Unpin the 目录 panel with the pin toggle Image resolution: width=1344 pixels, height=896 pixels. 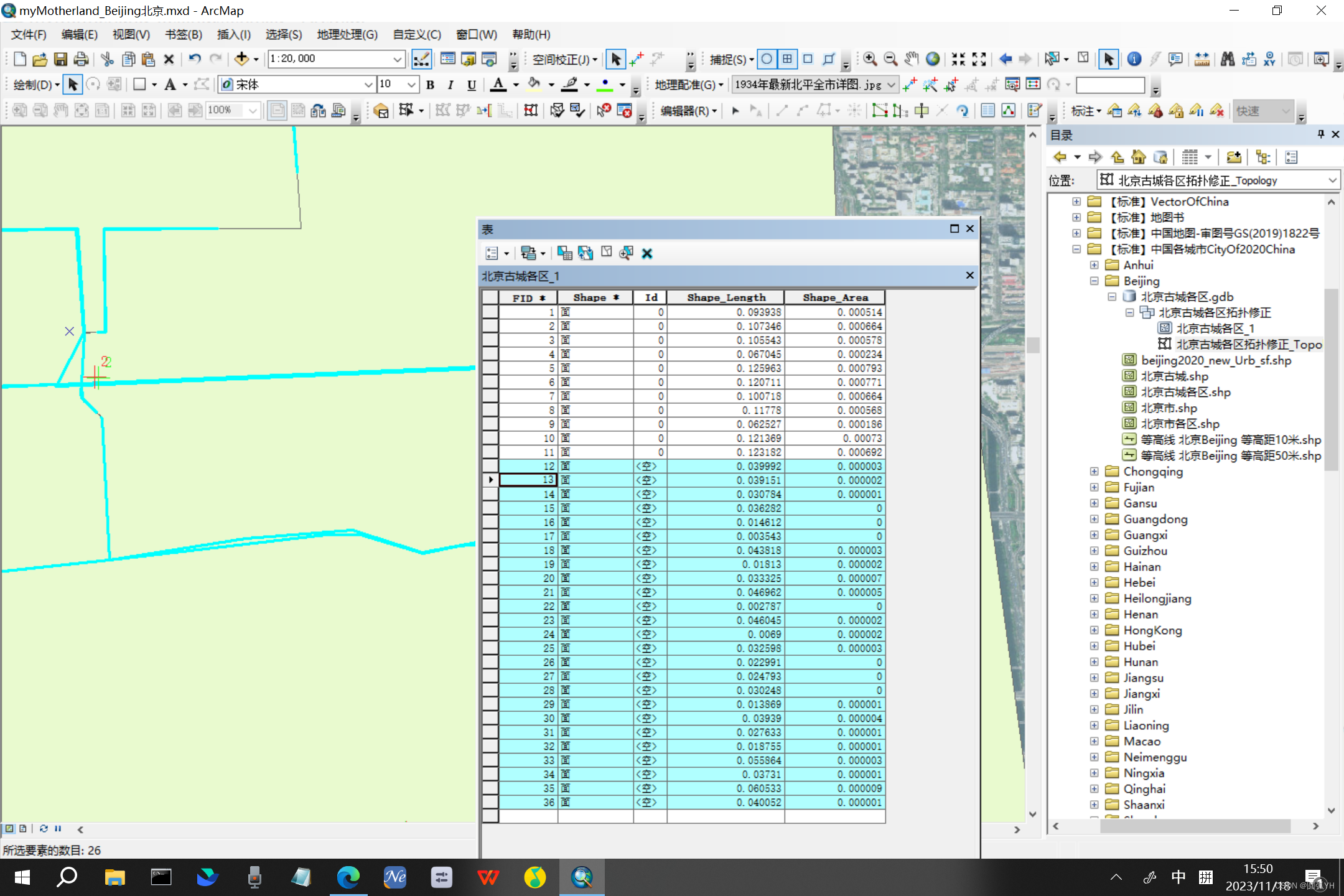tap(1320, 134)
